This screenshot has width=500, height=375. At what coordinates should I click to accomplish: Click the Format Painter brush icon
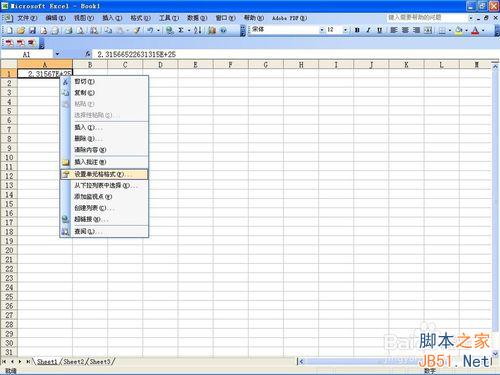[137, 31]
